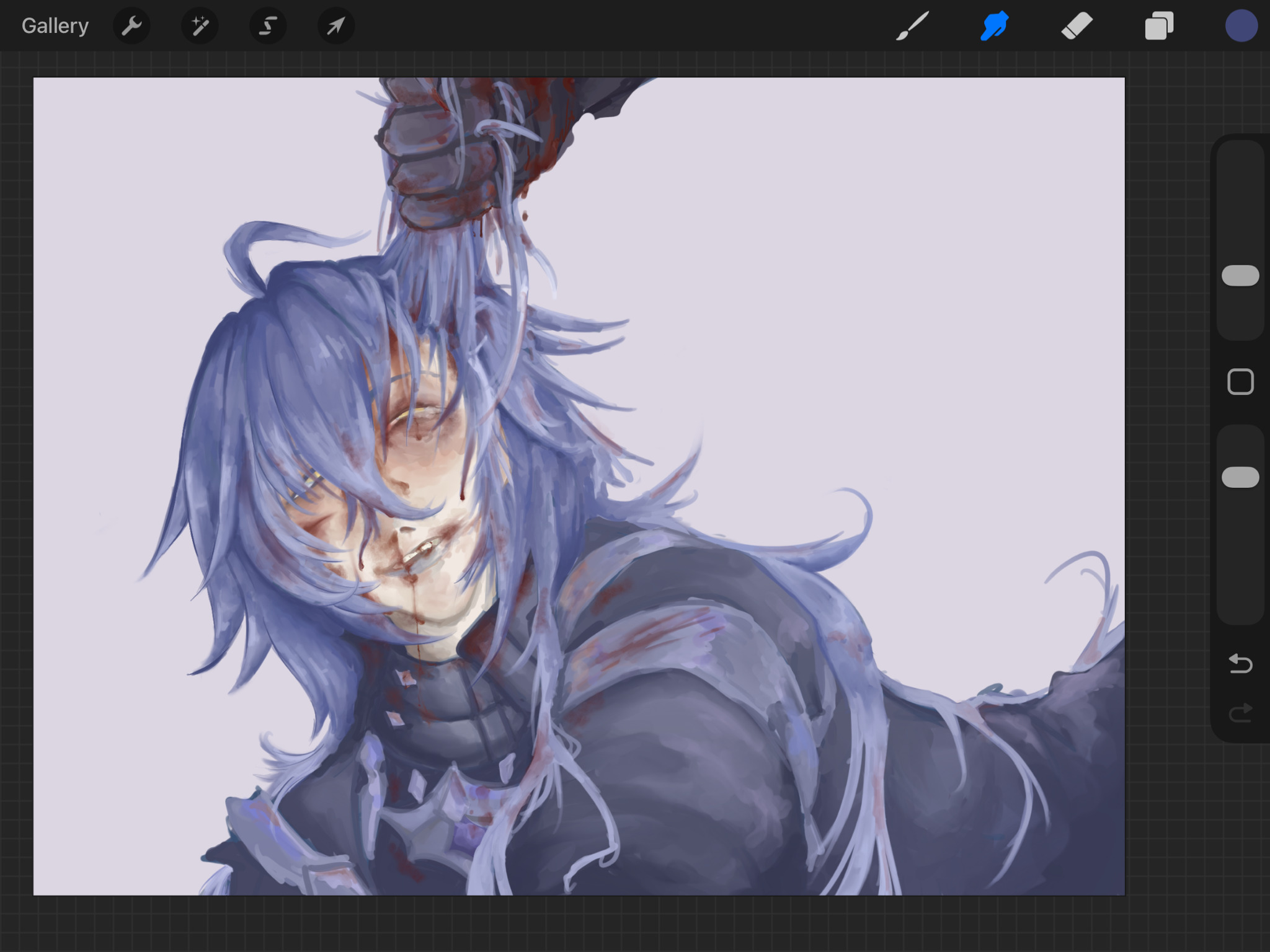This screenshot has height=952, width=1270.
Task: Activate the Transform arrow tool
Action: [x=335, y=26]
